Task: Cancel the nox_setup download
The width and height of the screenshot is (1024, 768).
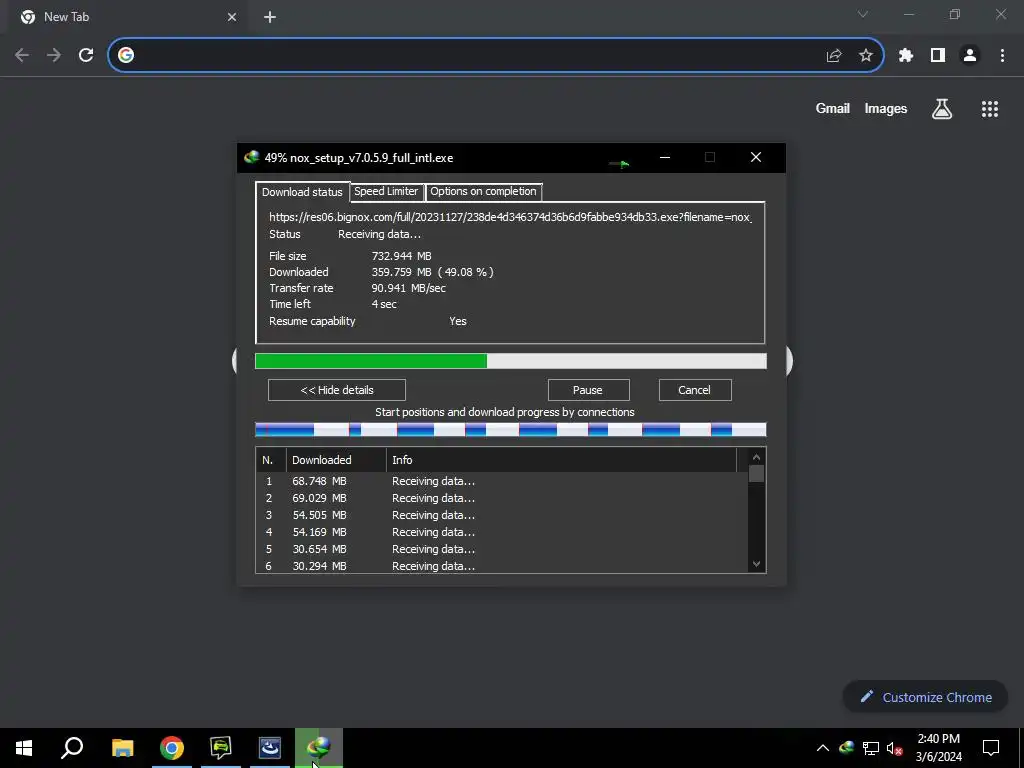Action: (695, 390)
